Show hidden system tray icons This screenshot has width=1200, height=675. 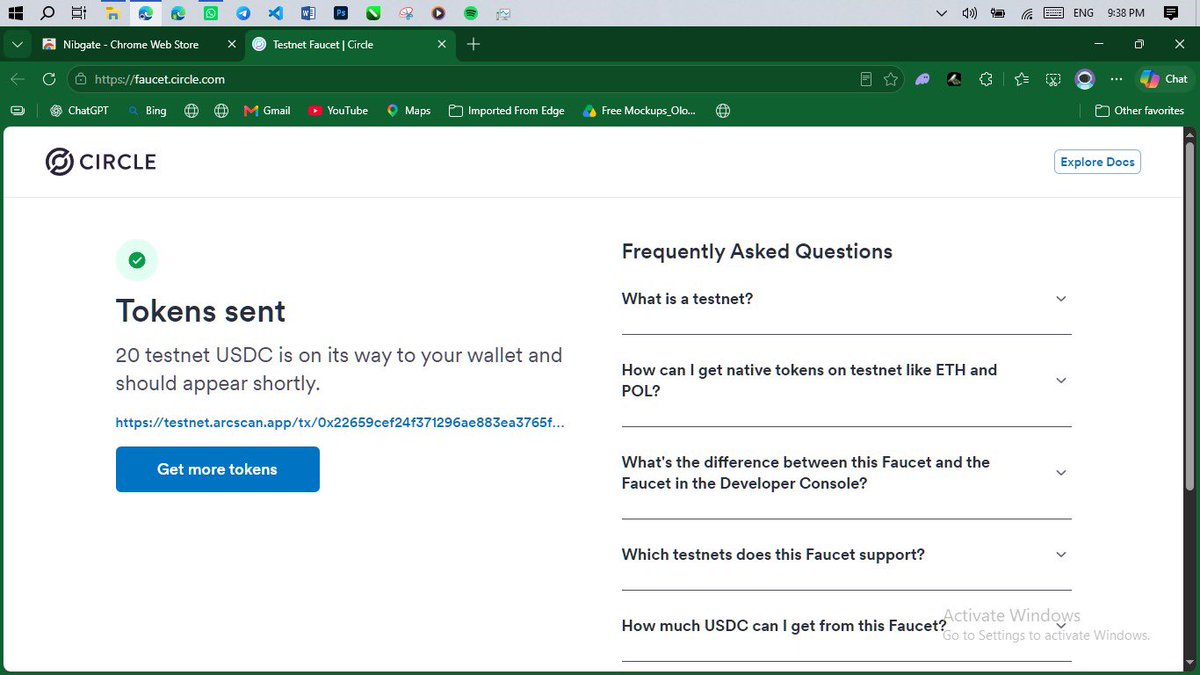941,13
